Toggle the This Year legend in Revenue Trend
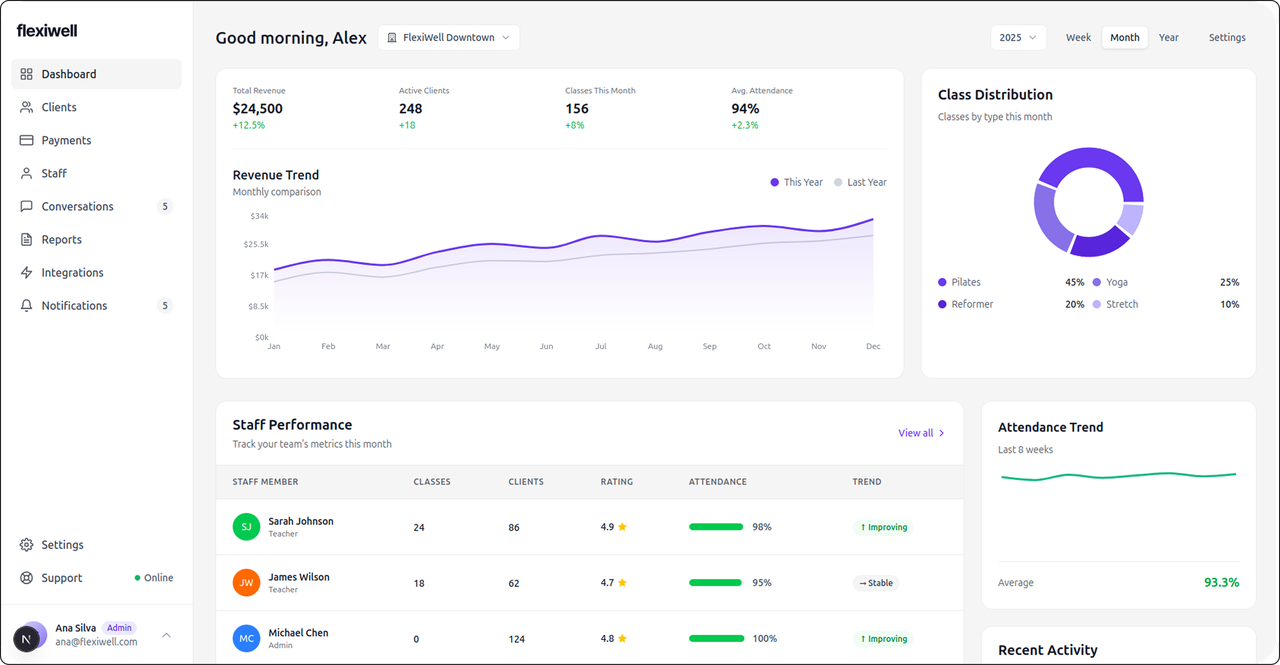1280x665 pixels. 796,182
